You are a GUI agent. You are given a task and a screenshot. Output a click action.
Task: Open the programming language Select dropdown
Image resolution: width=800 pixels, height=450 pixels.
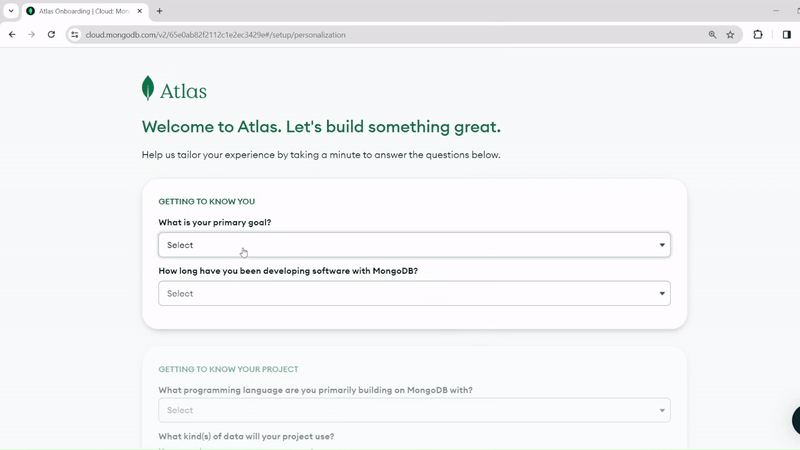[414, 410]
